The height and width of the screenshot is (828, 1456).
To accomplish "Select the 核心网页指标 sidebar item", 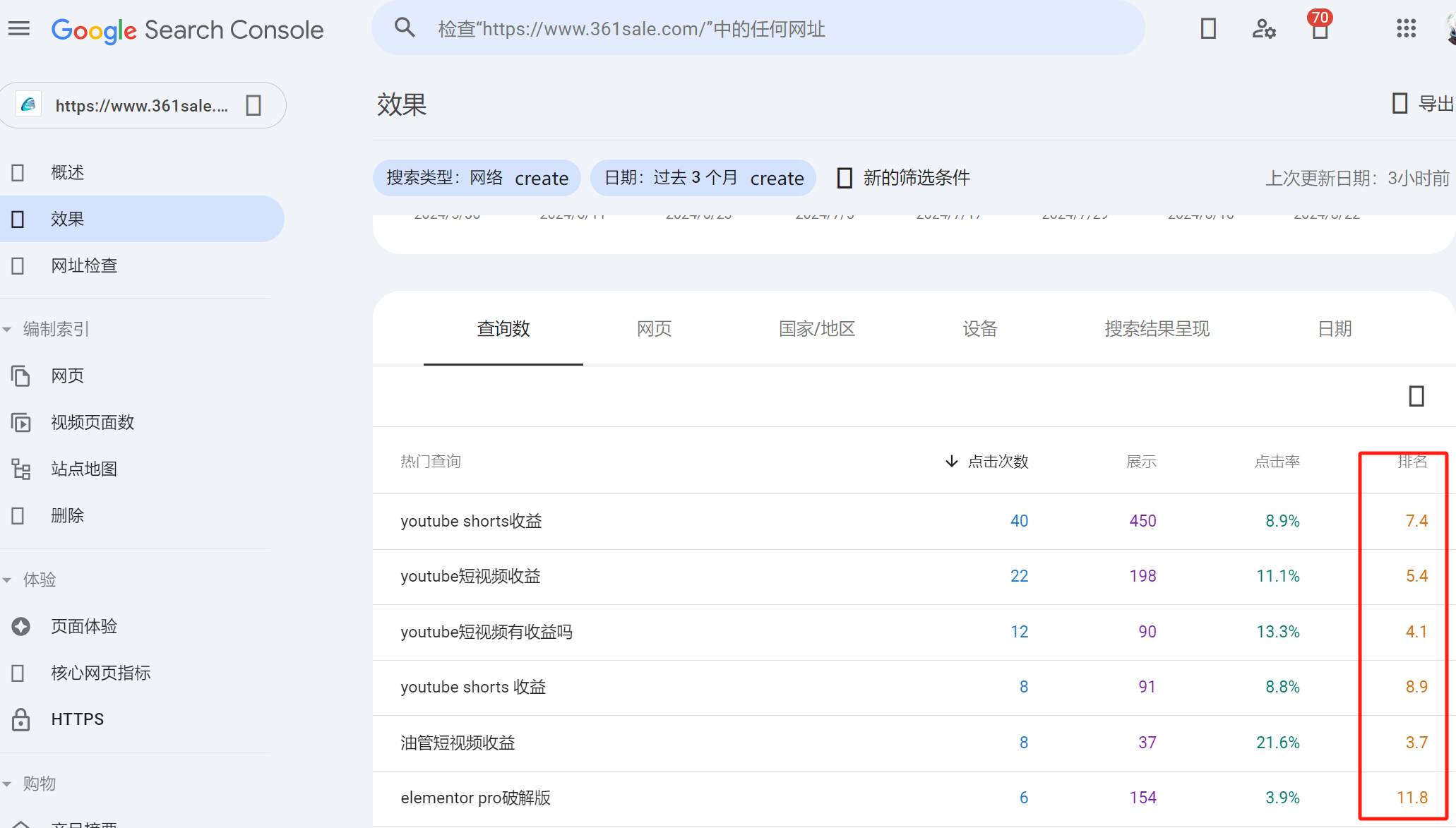I will point(100,673).
